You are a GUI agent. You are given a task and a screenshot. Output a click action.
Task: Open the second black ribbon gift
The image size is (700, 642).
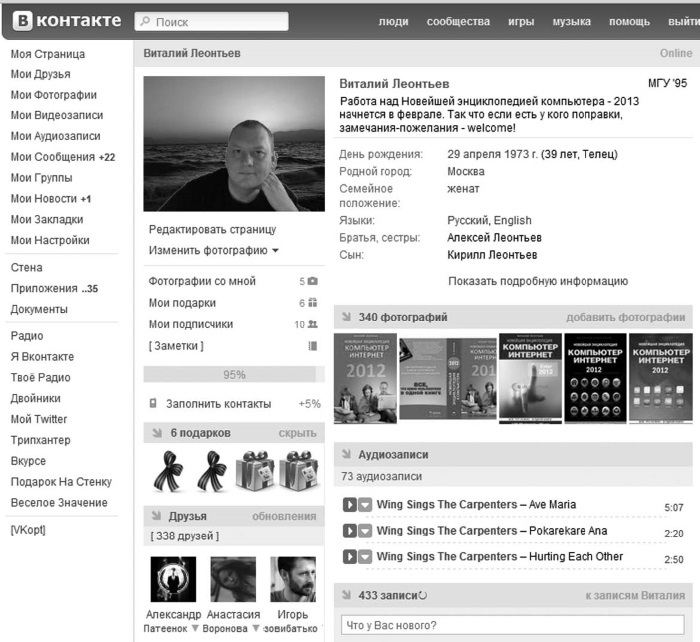pos(212,471)
